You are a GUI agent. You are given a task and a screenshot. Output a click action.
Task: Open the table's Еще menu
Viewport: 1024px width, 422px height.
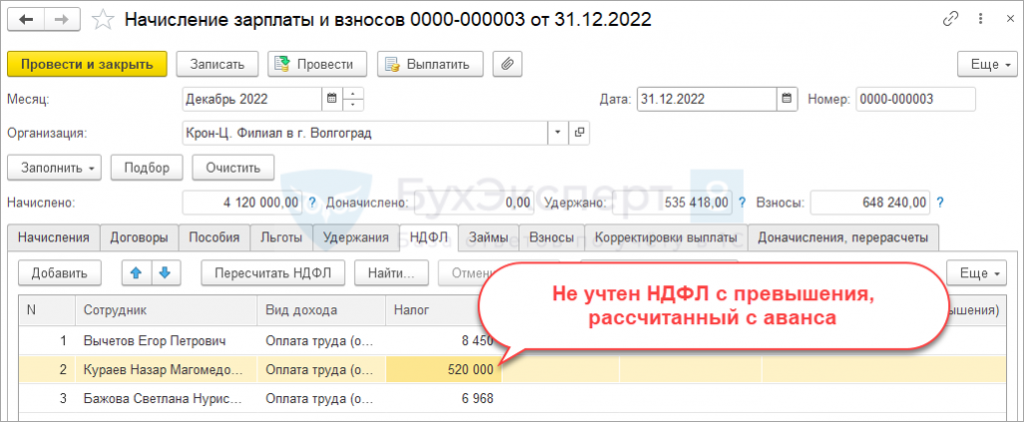(977, 273)
